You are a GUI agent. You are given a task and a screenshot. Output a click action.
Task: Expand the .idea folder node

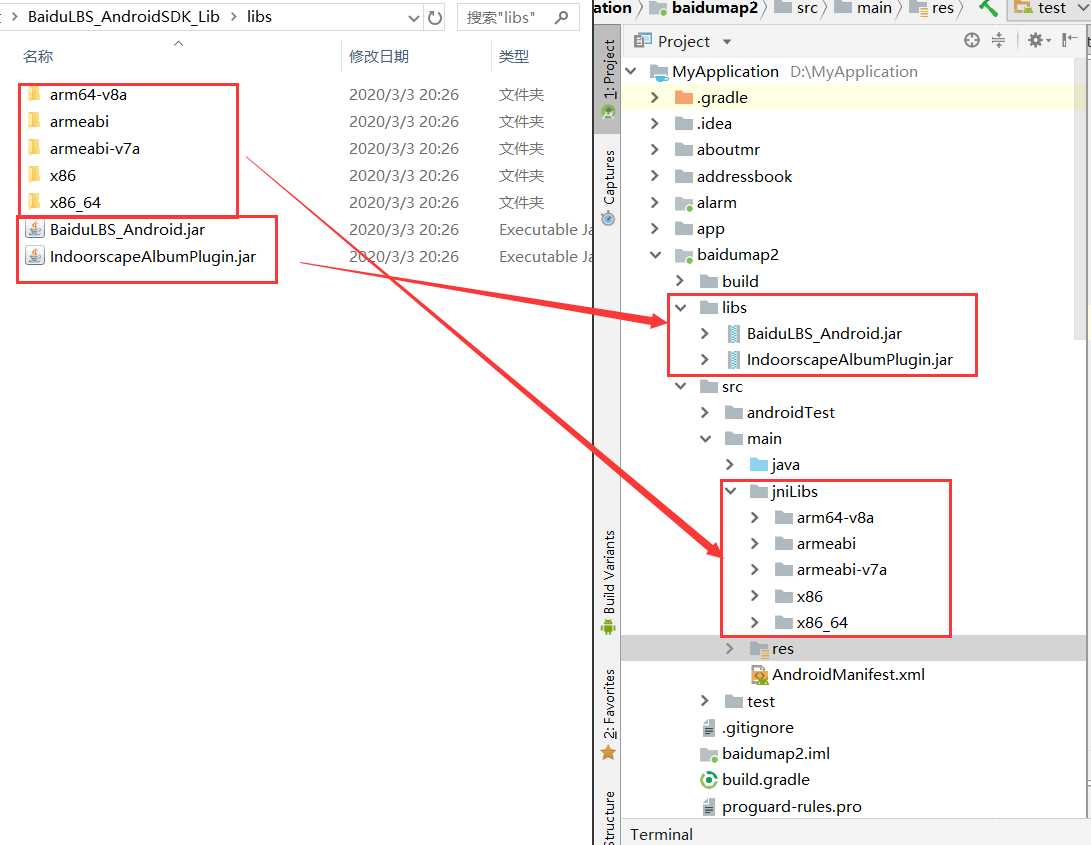tap(654, 123)
